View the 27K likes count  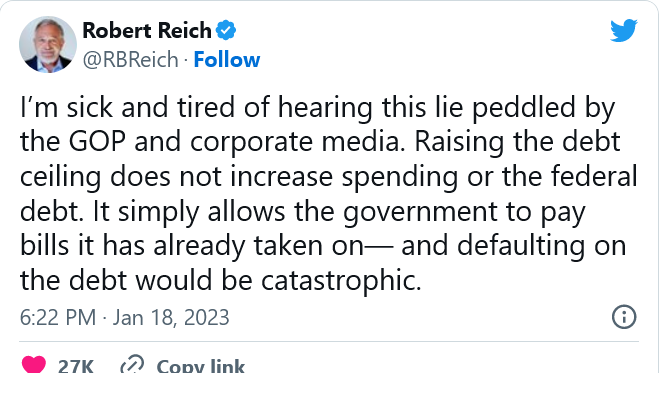pyautogui.click(x=76, y=367)
